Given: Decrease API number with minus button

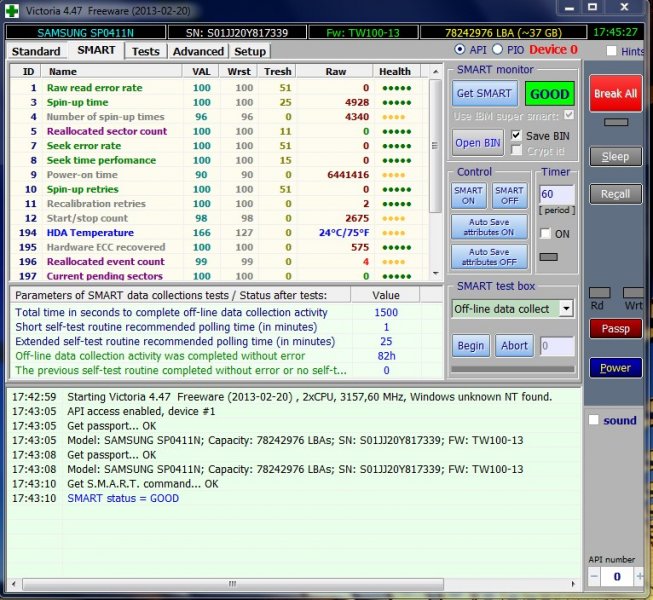Looking at the screenshot, I should coord(595,577).
